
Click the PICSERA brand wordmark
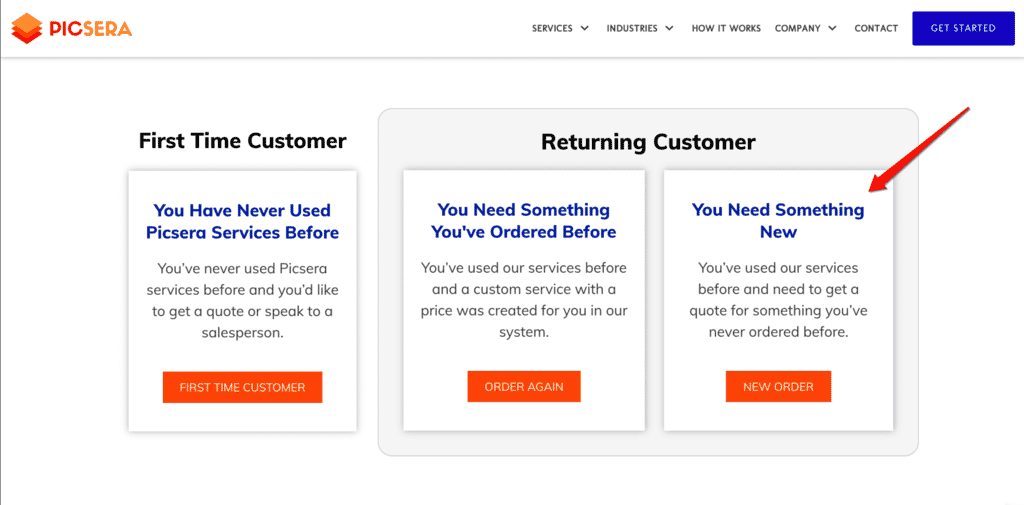(90, 29)
